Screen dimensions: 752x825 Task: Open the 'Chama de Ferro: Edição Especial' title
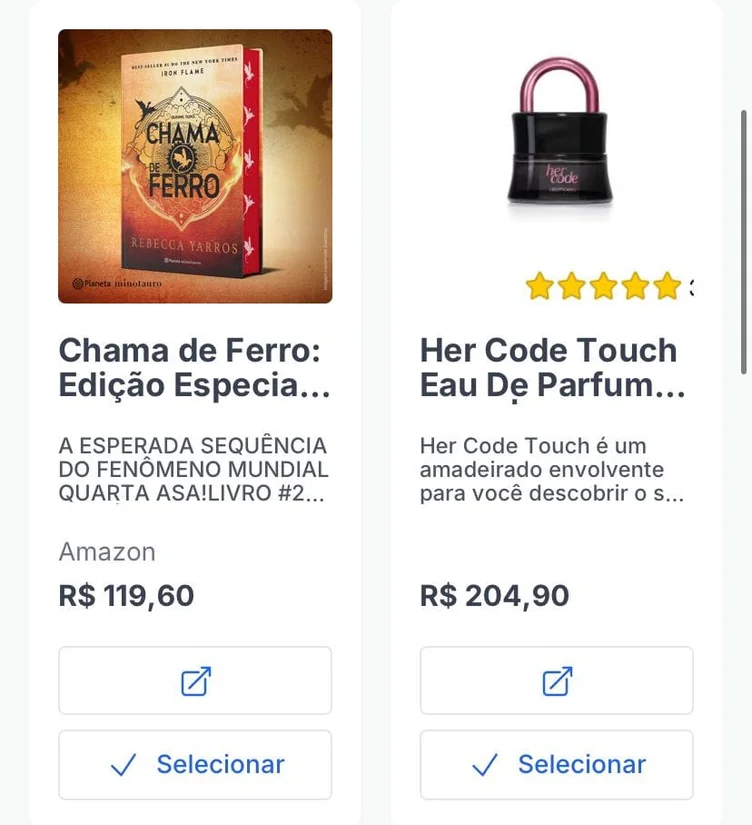(x=194, y=368)
